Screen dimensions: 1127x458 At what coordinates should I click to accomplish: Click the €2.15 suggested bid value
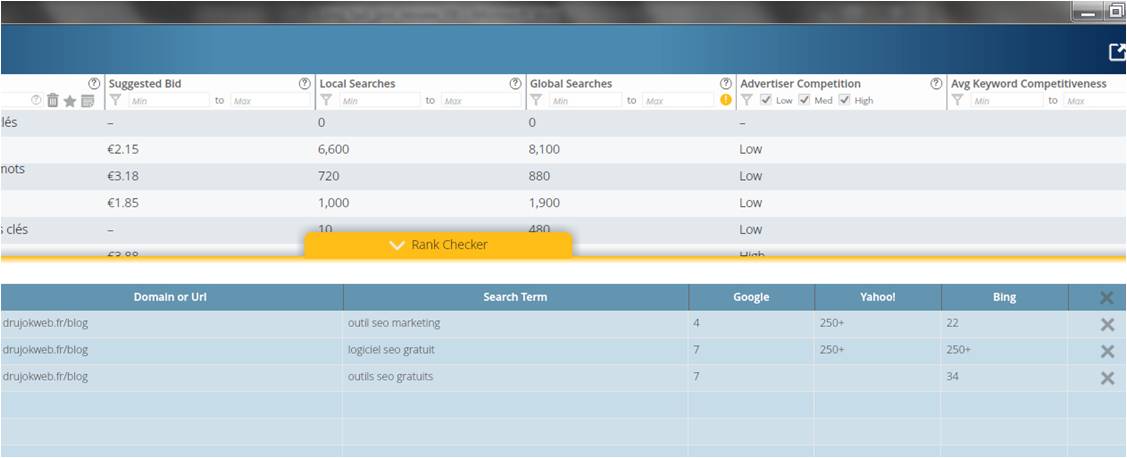(122, 150)
